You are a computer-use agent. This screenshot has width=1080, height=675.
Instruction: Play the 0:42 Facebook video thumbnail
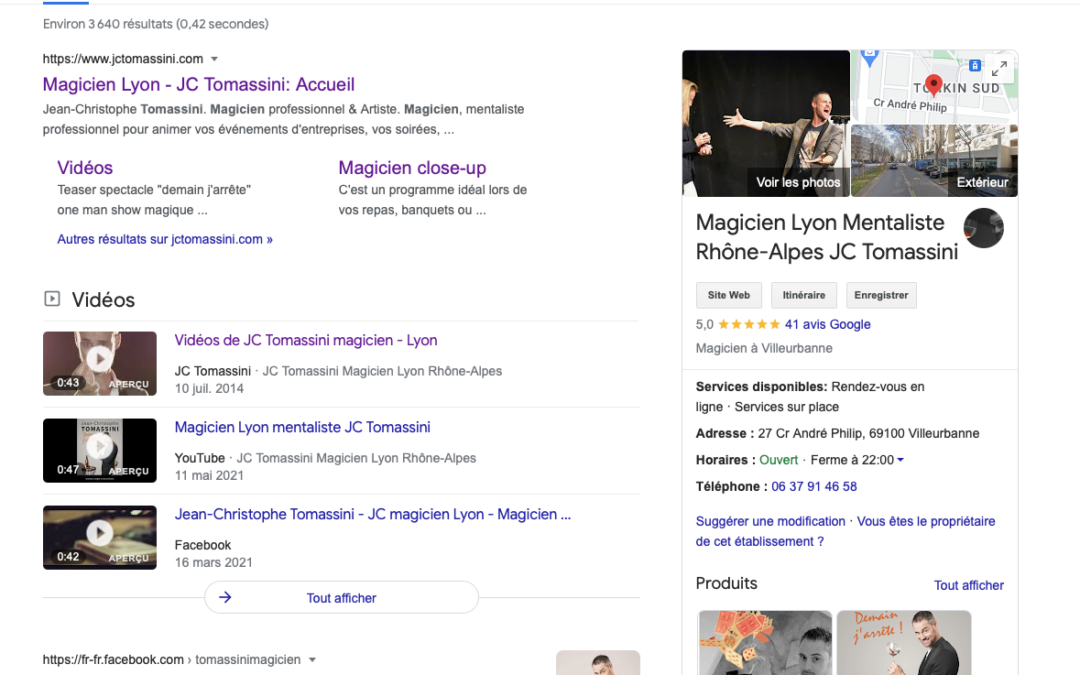(99, 536)
